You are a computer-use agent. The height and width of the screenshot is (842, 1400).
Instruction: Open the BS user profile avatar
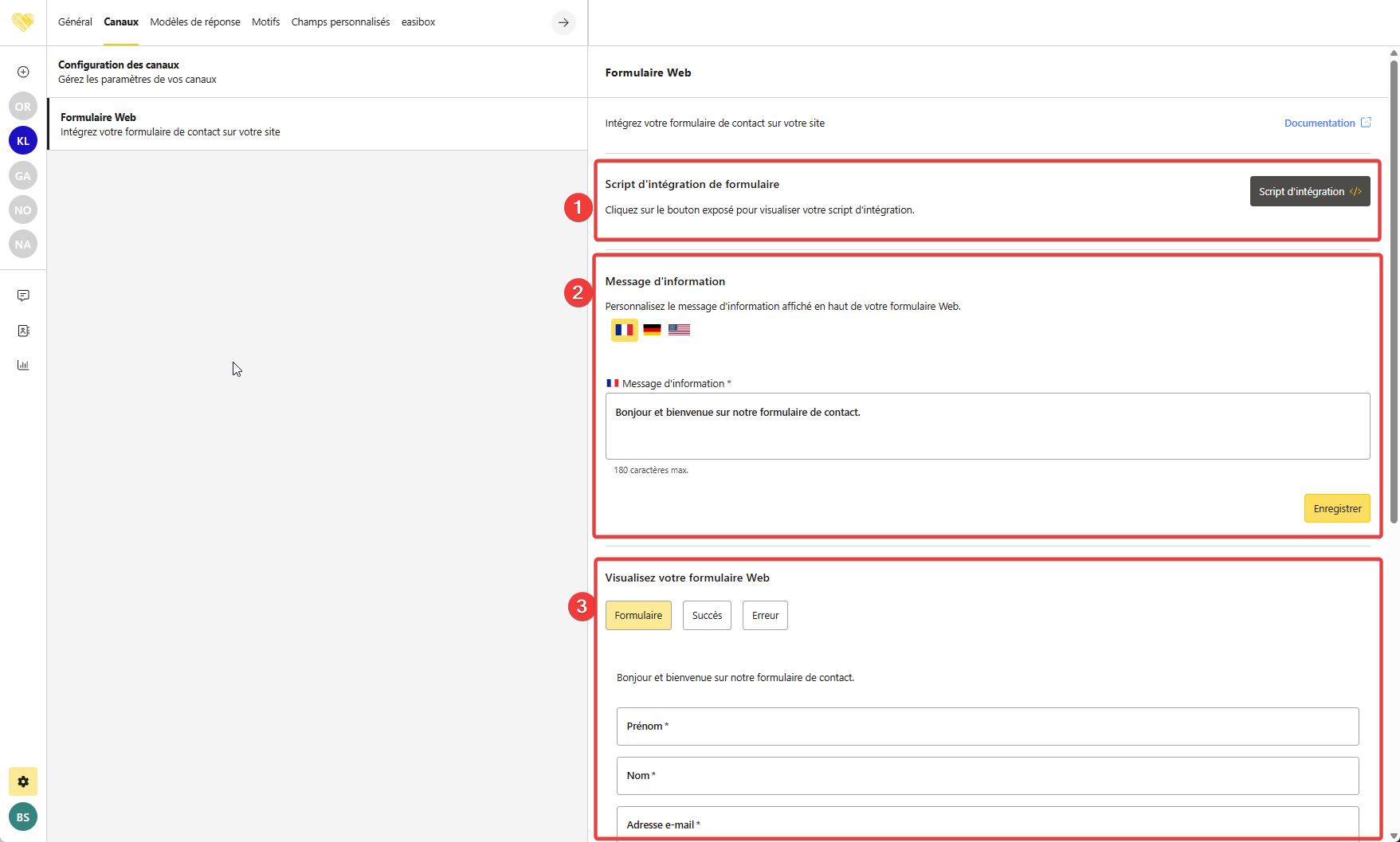[23, 817]
